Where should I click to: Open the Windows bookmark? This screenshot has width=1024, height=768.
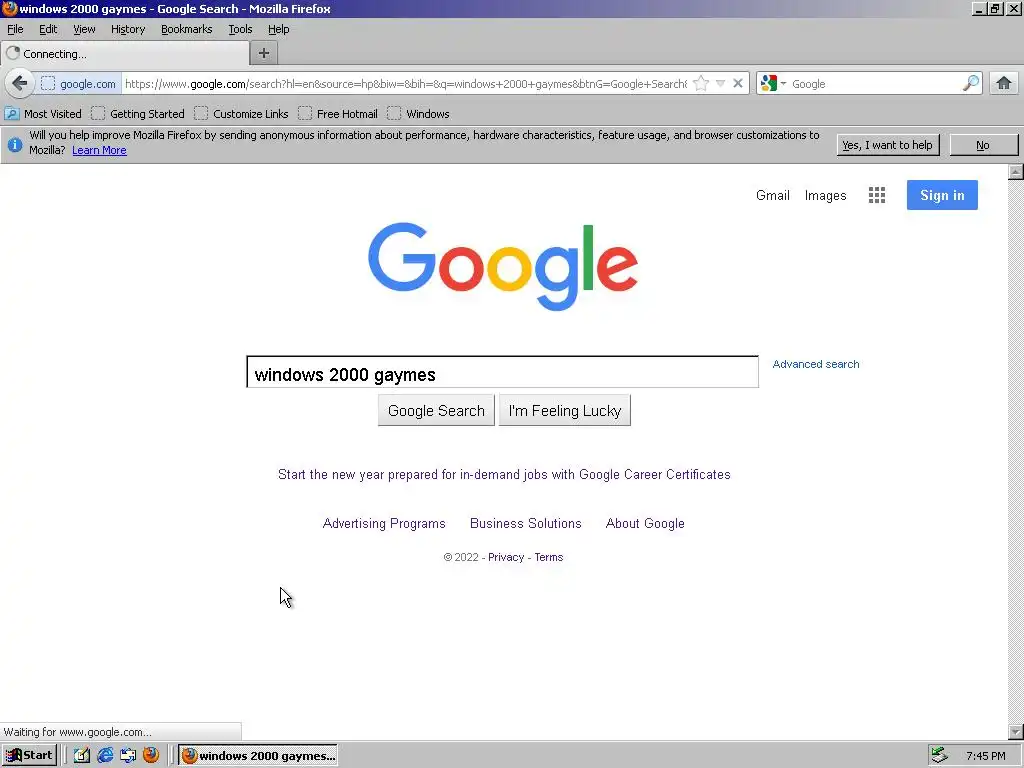(x=419, y=114)
